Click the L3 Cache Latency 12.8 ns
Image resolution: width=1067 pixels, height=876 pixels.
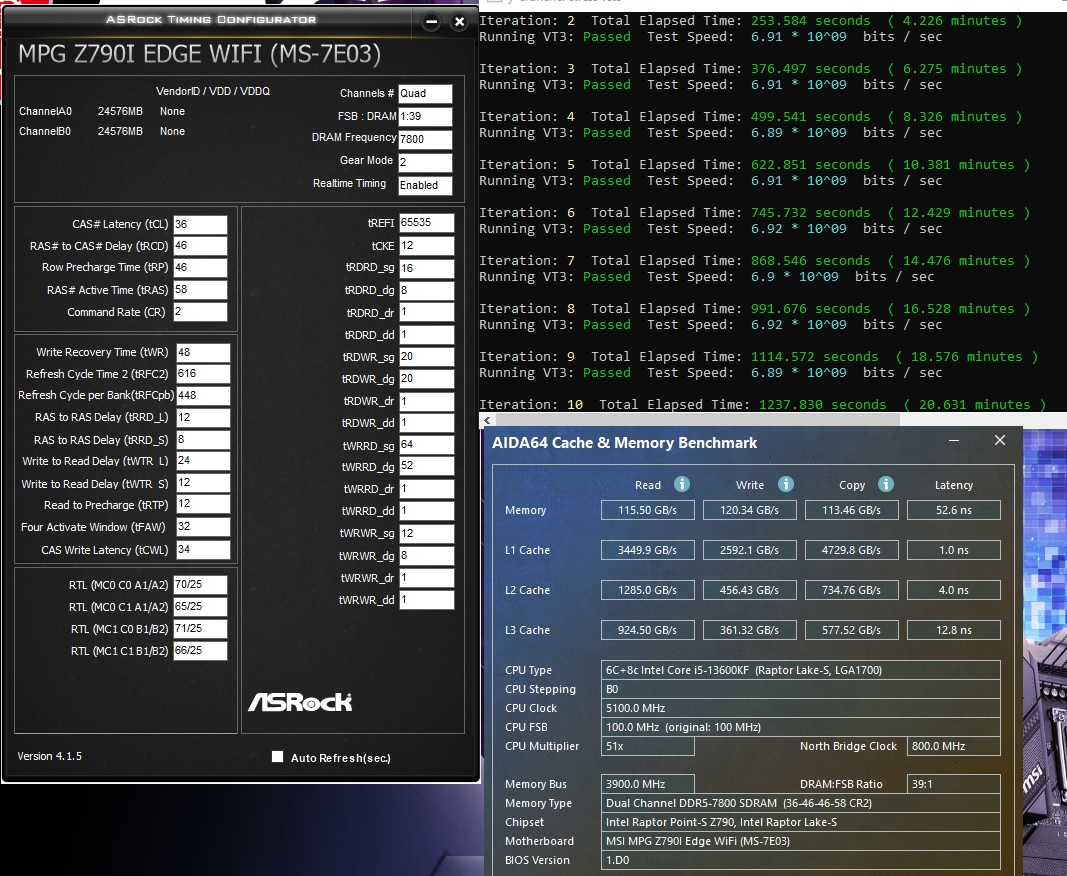(953, 630)
